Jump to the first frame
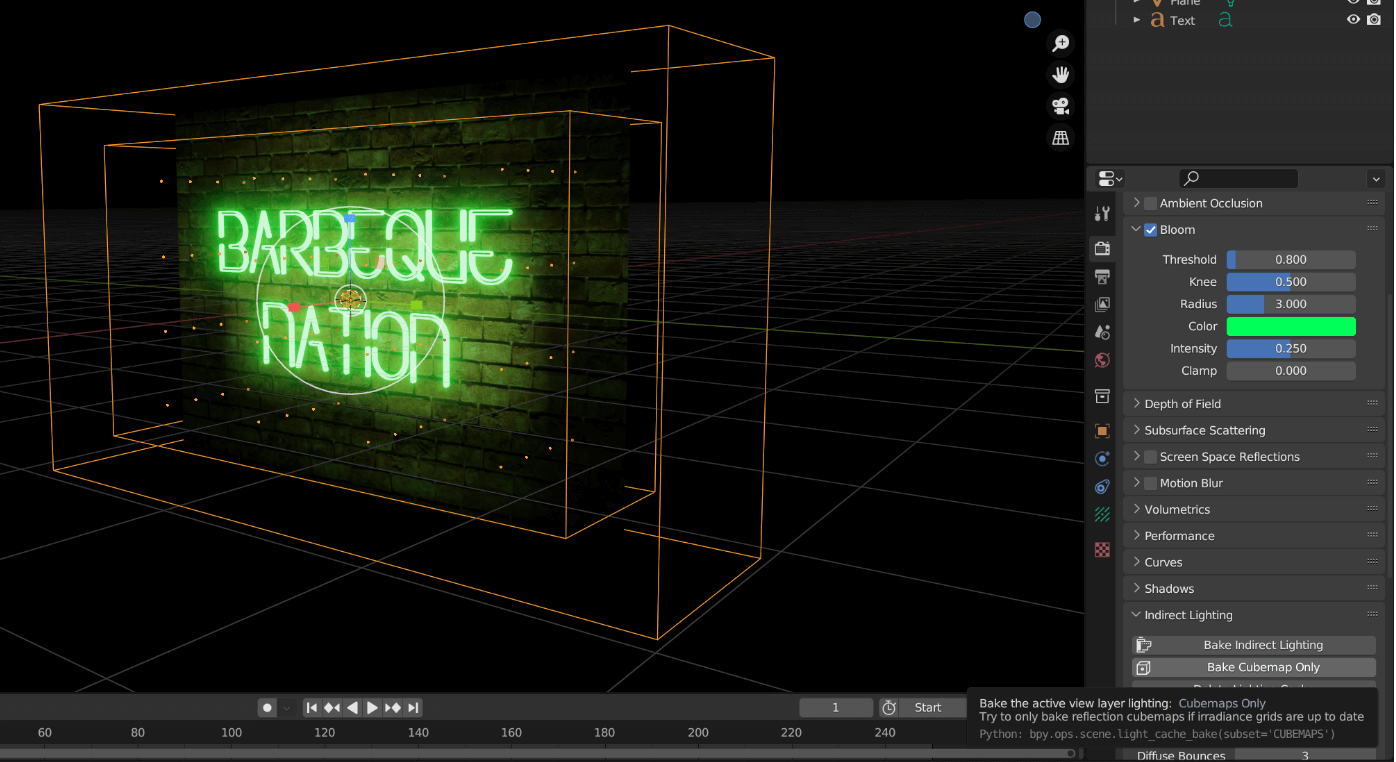The width and height of the screenshot is (1396, 762). 312,708
